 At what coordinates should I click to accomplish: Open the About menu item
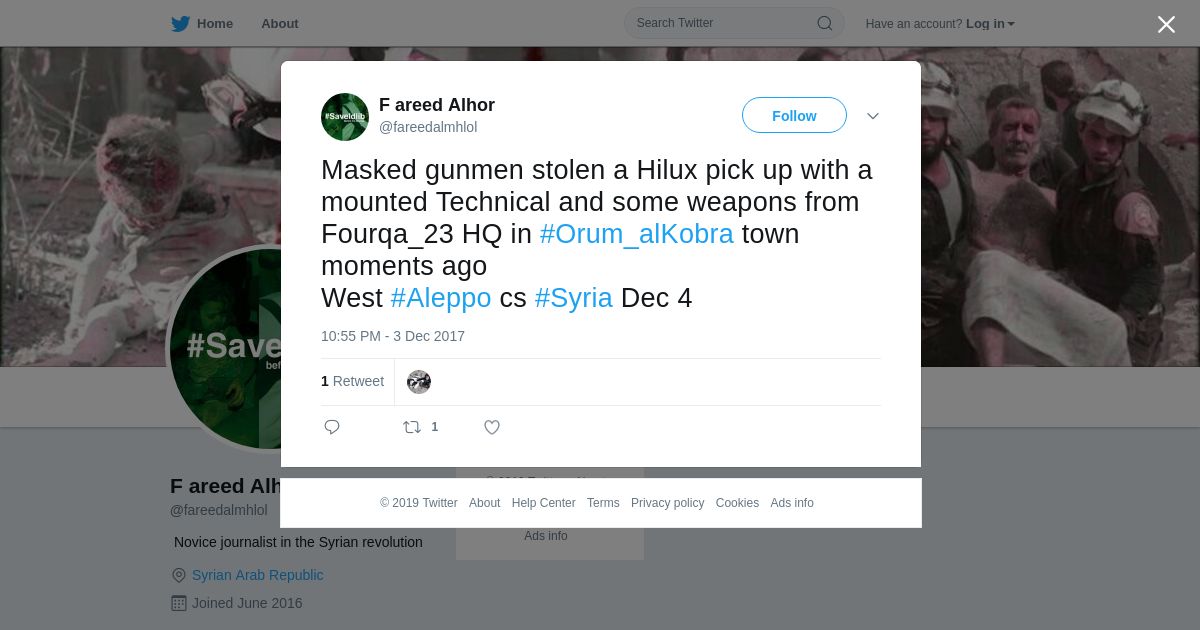click(280, 24)
